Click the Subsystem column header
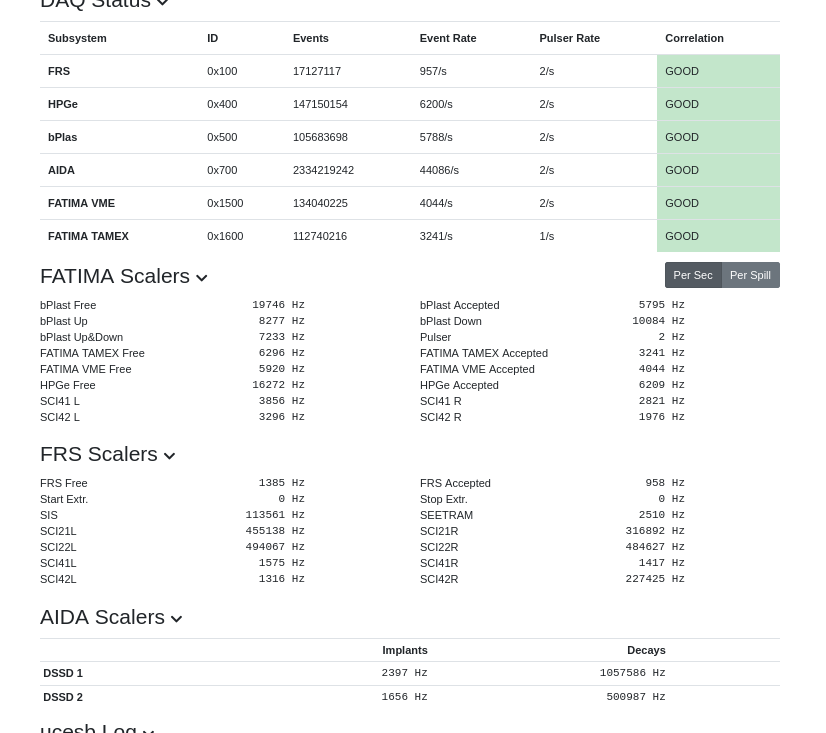The height and width of the screenshot is (733, 826). (x=77, y=38)
